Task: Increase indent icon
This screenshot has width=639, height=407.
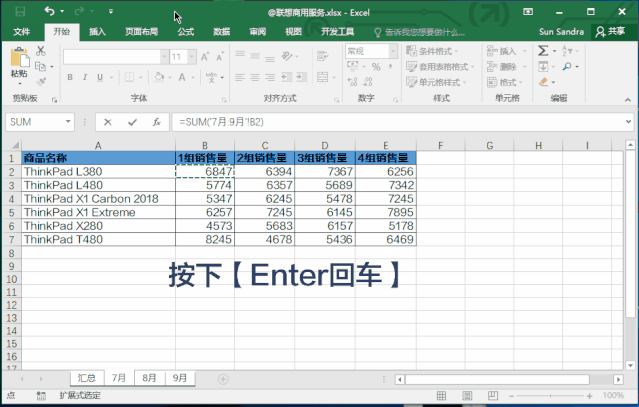Action: 302,77
